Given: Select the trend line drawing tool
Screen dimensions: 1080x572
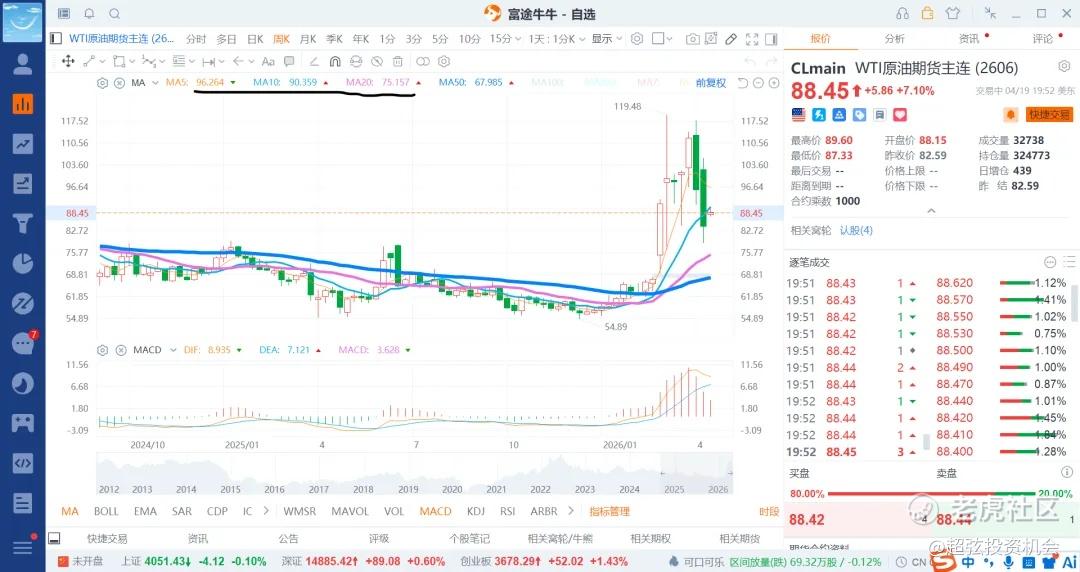Looking at the screenshot, I should click(x=89, y=61).
